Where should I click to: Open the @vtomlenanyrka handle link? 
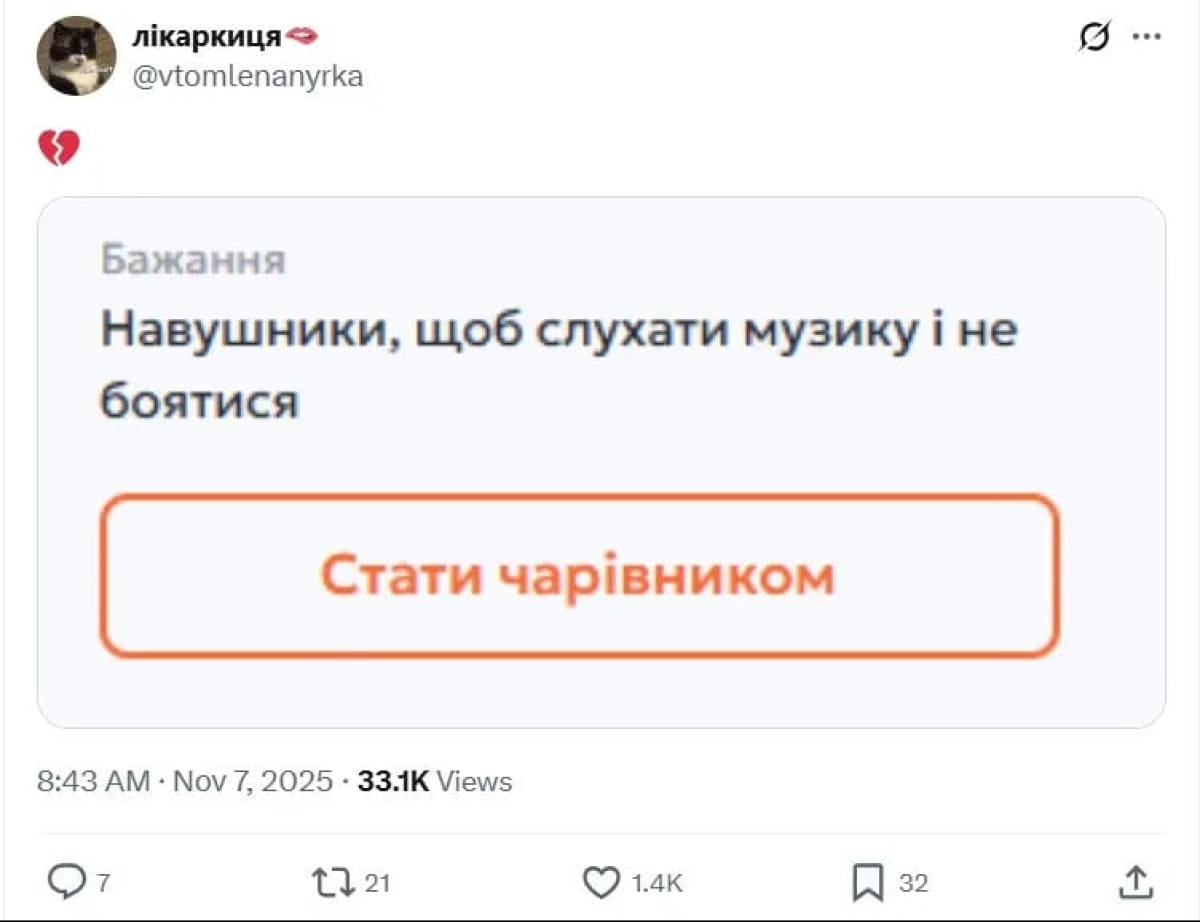point(247,76)
